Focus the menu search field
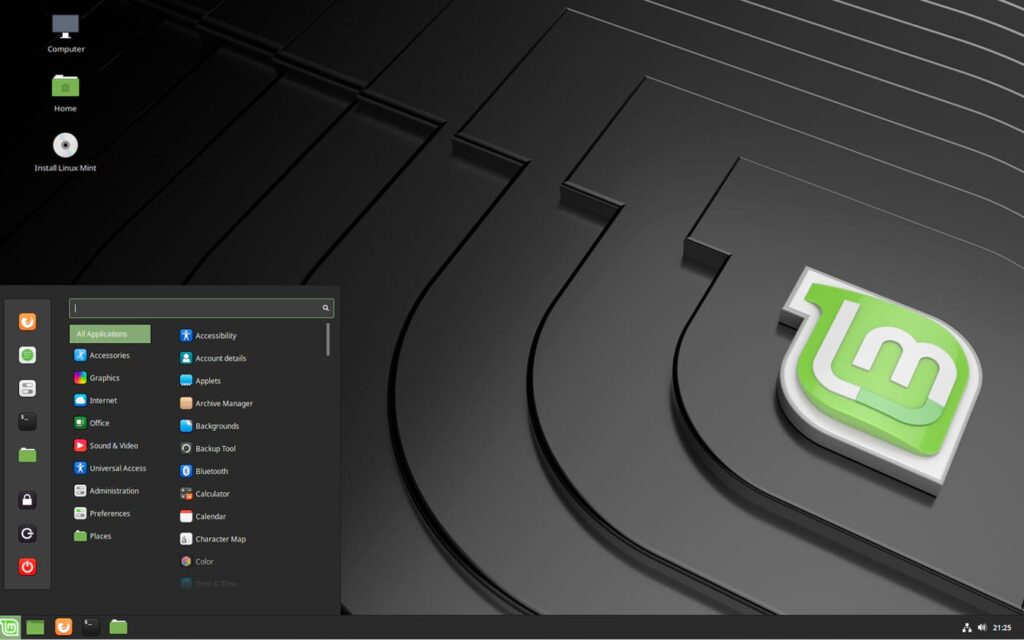Image resolution: width=1024 pixels, height=640 pixels. [201, 308]
